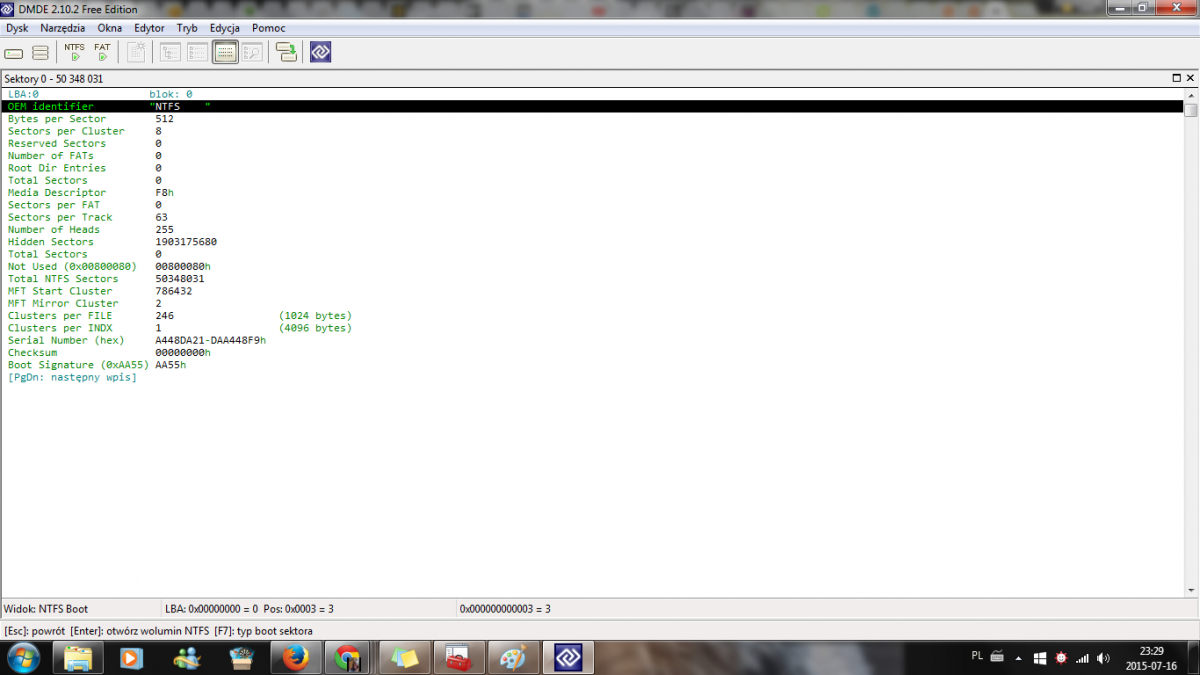The width and height of the screenshot is (1200, 675).
Task: Click the select drive toolbar icon
Action: coord(14,52)
